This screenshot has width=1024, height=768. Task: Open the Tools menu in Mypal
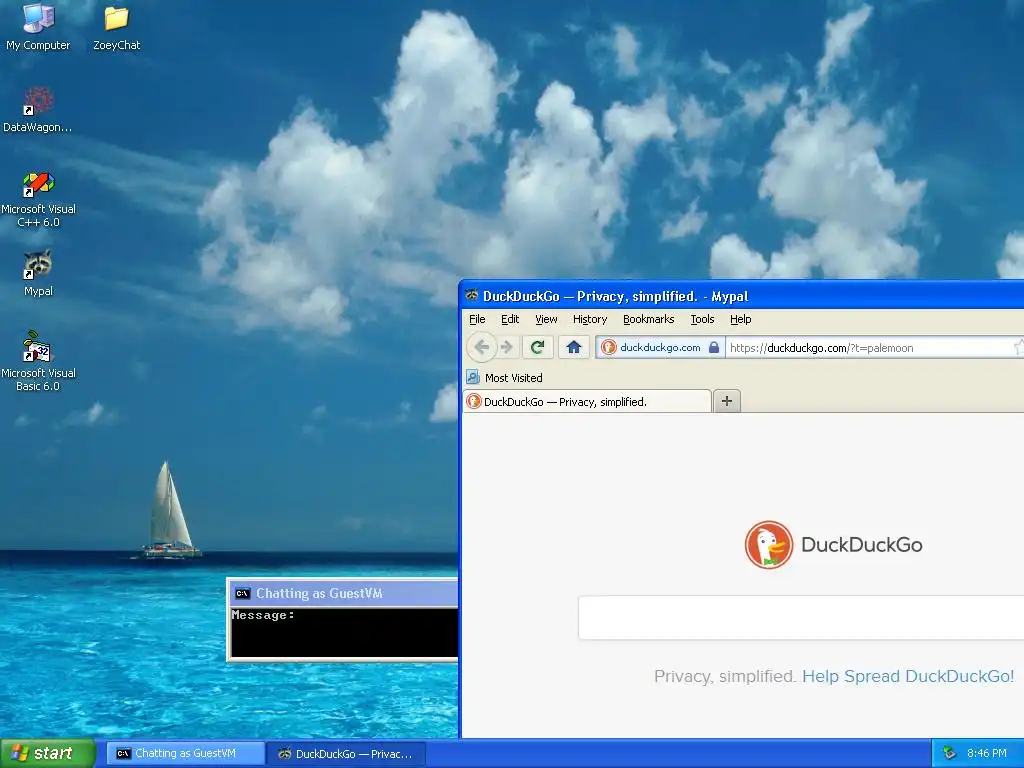tap(702, 319)
